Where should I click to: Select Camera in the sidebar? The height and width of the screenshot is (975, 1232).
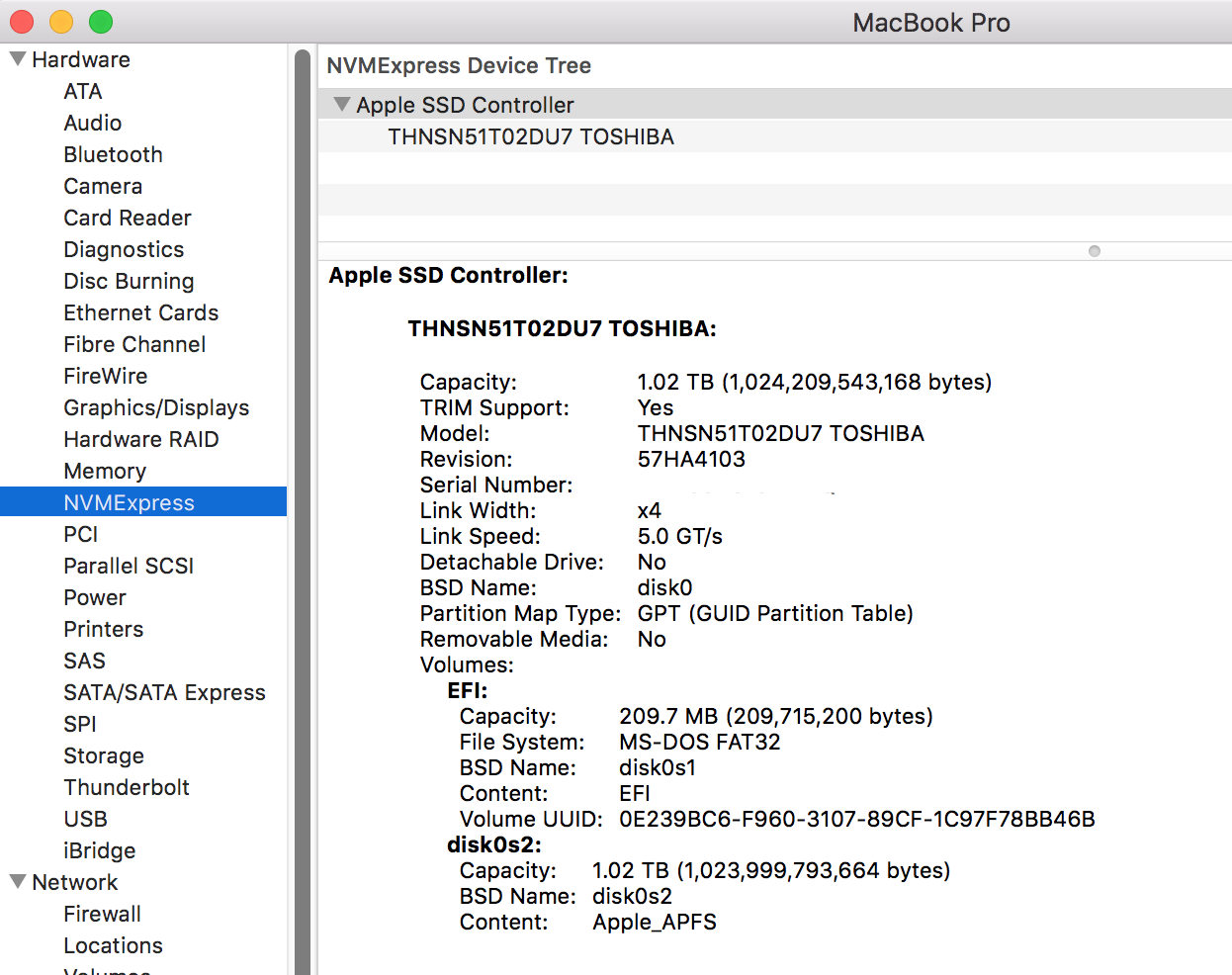pos(103,186)
